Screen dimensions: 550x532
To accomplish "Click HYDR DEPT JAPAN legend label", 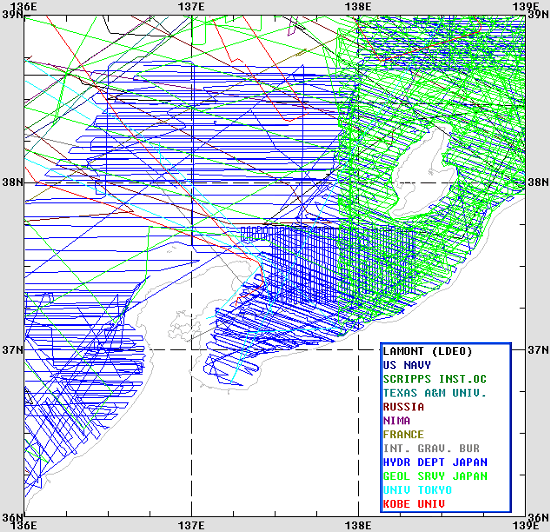I will tap(435, 463).
